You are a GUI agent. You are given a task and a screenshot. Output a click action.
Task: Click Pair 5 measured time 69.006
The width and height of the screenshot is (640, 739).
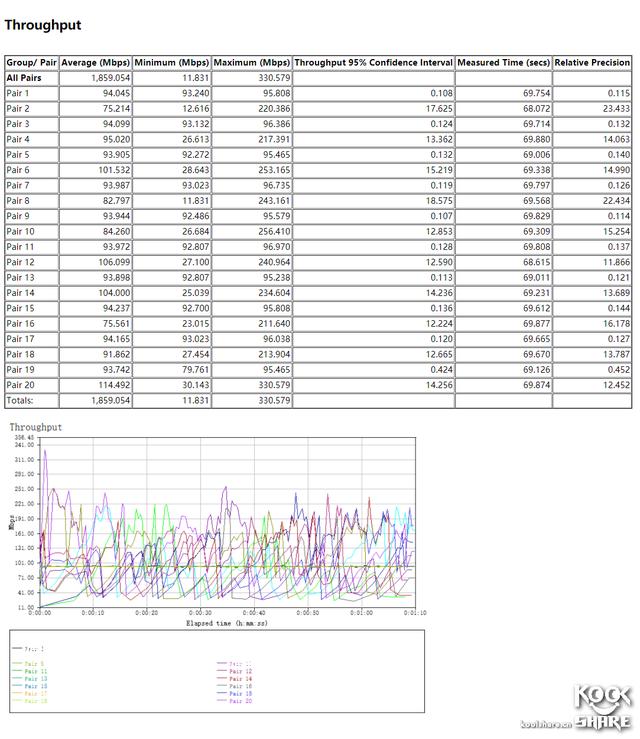tap(536, 155)
